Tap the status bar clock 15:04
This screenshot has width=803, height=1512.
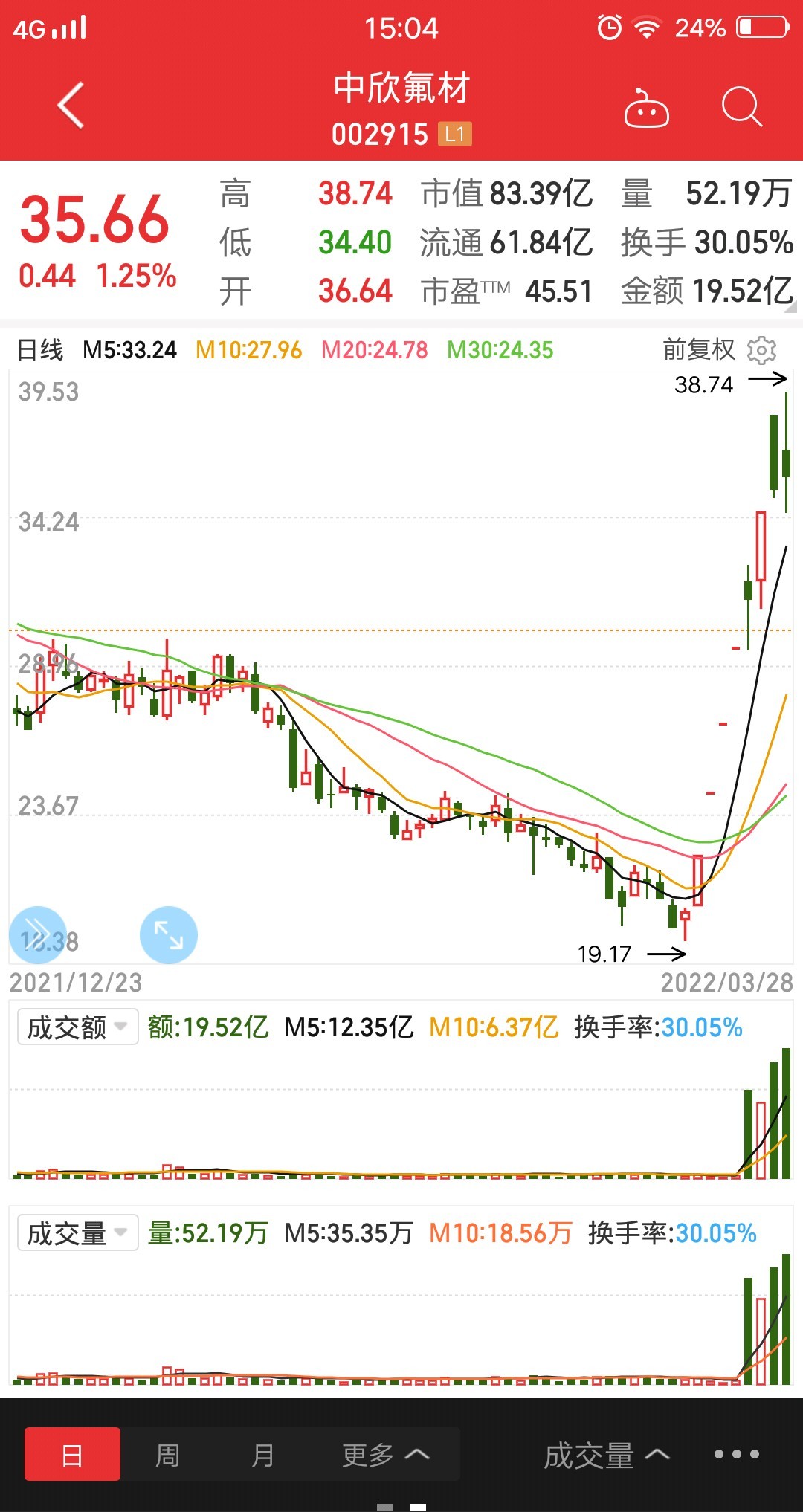point(401,28)
